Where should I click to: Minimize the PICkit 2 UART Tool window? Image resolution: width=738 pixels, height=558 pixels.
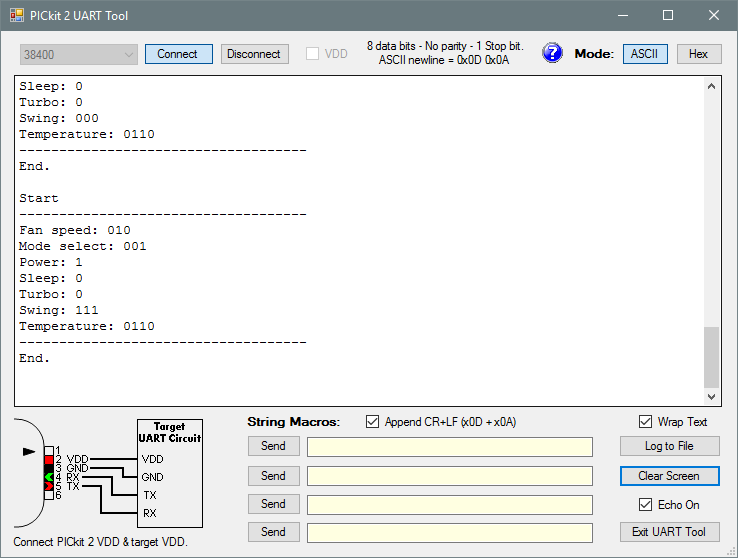tap(623, 16)
